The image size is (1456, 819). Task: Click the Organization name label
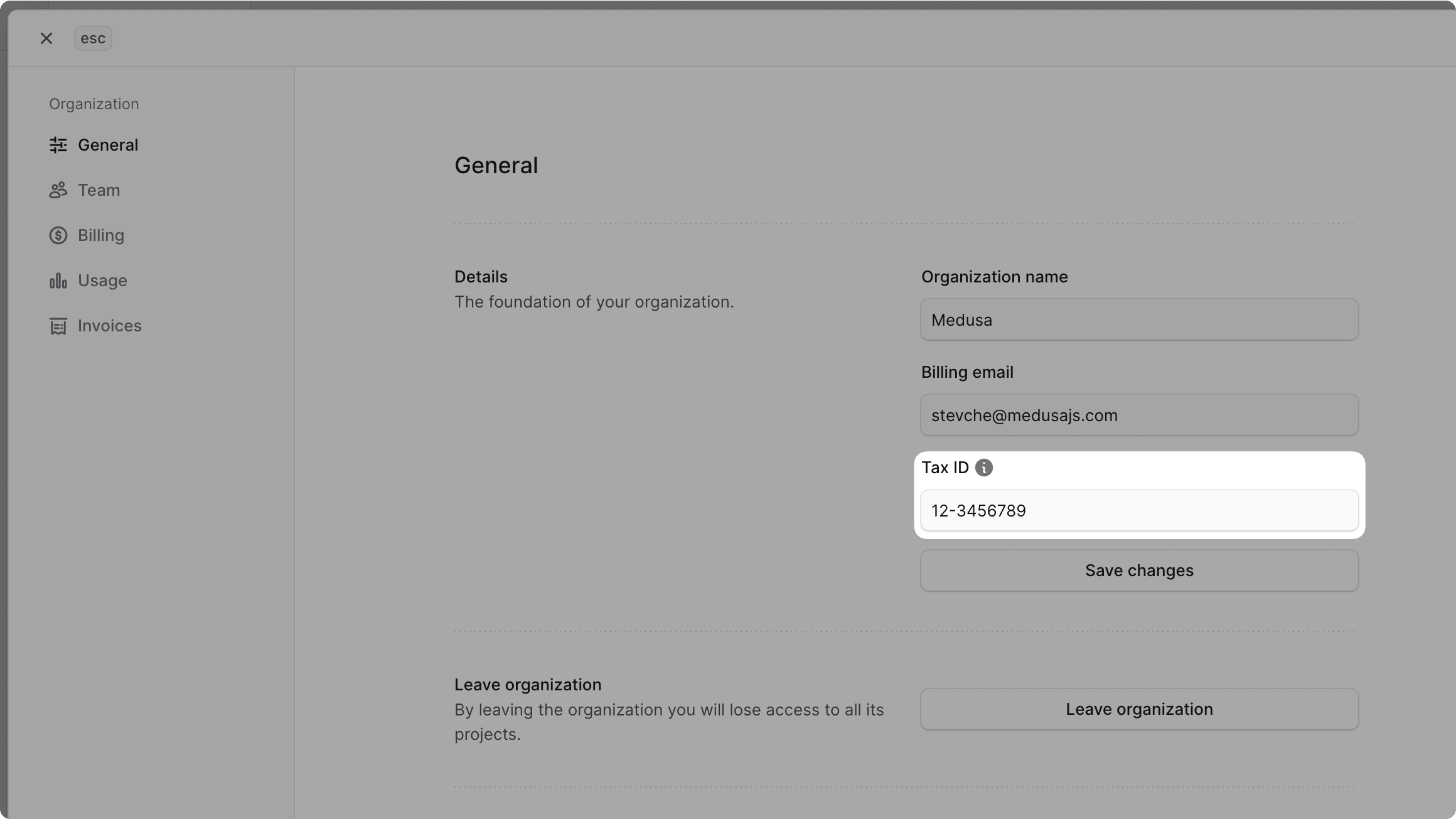pos(994,277)
